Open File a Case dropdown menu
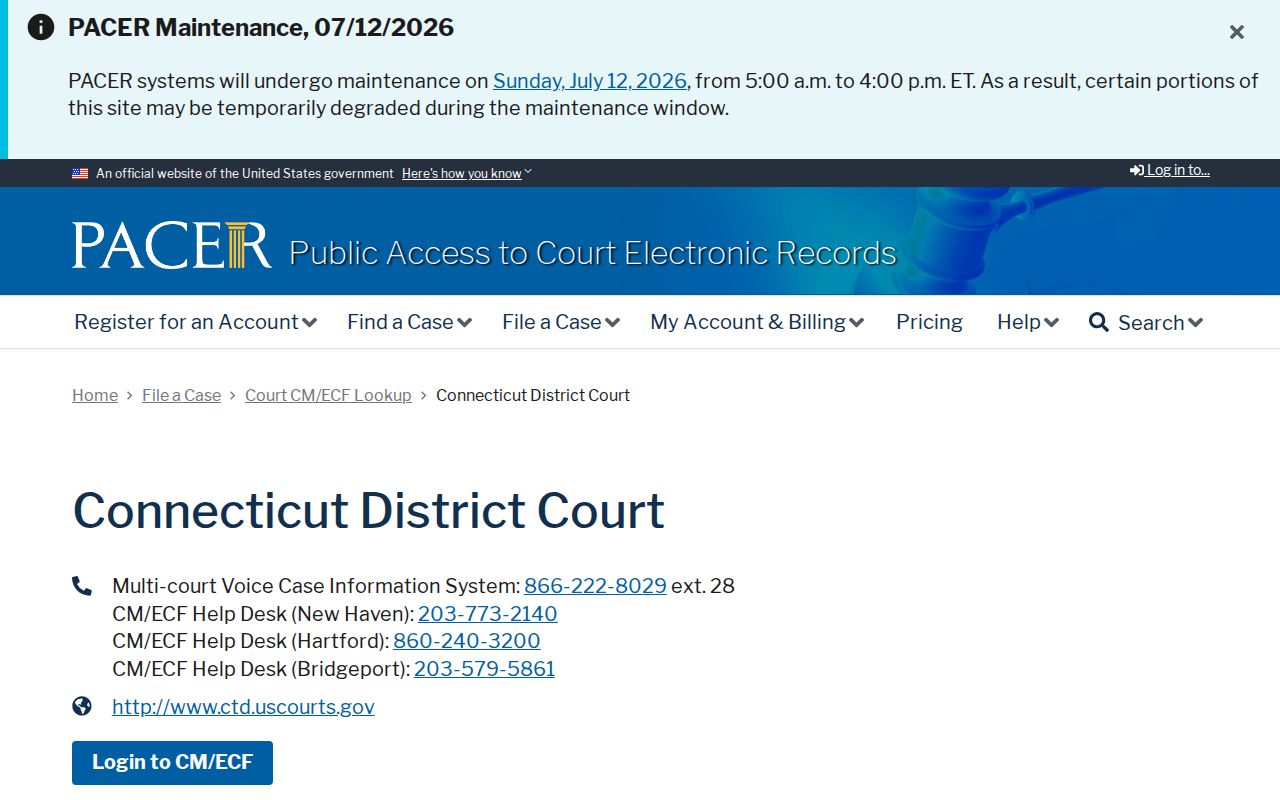 click(561, 322)
